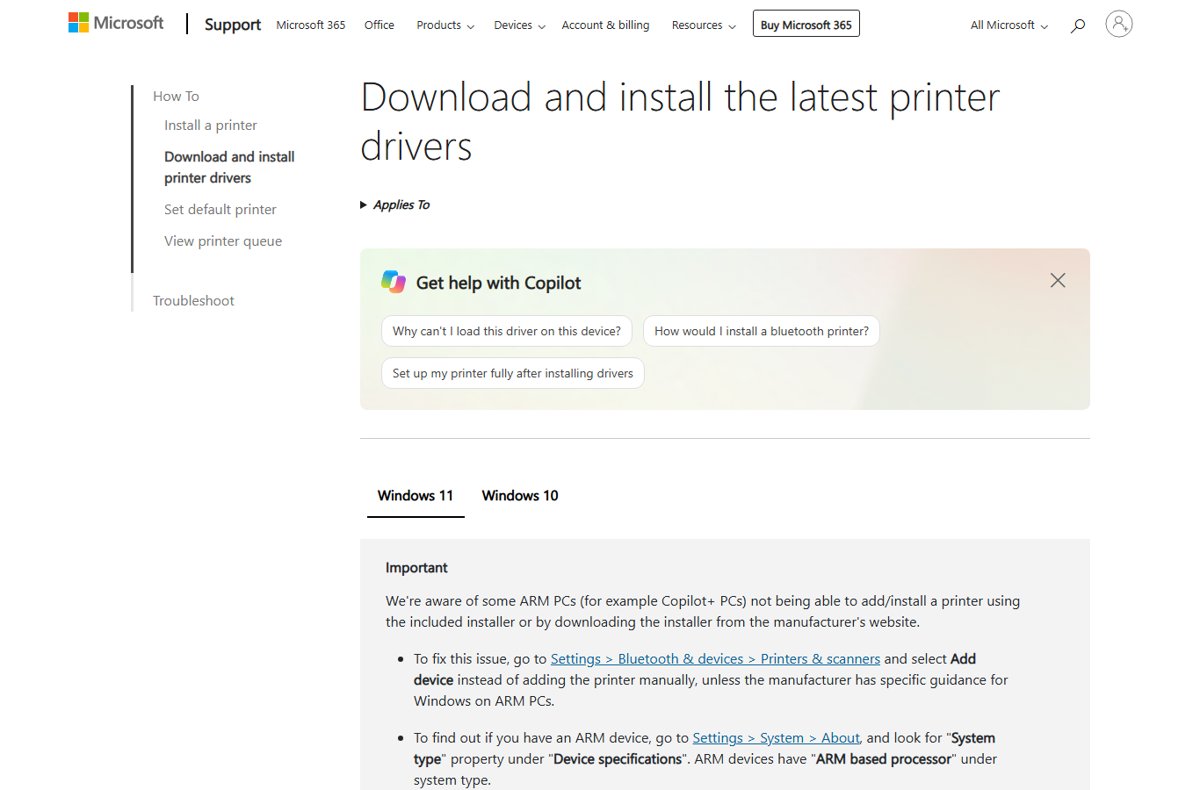Expand the Devices dropdown
Screen dimensions: 1200x790
519,25
